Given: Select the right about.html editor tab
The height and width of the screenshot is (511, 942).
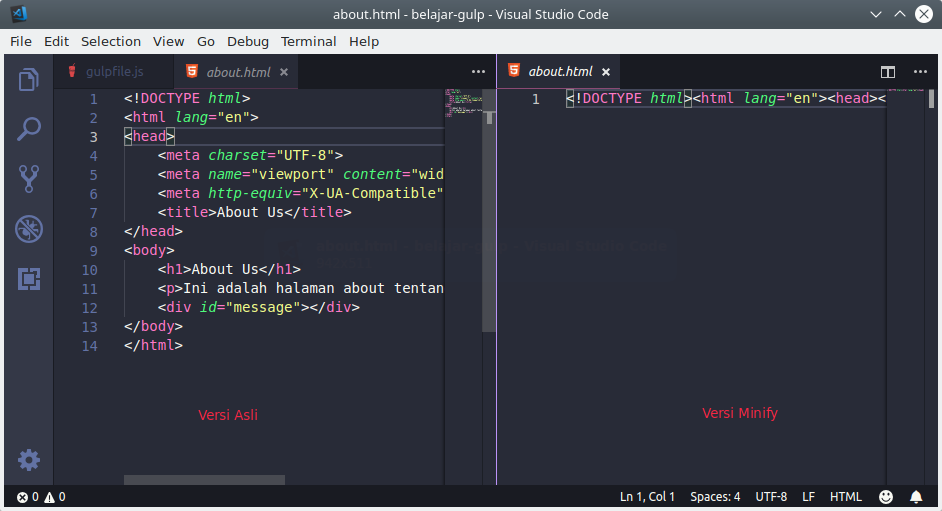Looking at the screenshot, I should pos(559,71).
